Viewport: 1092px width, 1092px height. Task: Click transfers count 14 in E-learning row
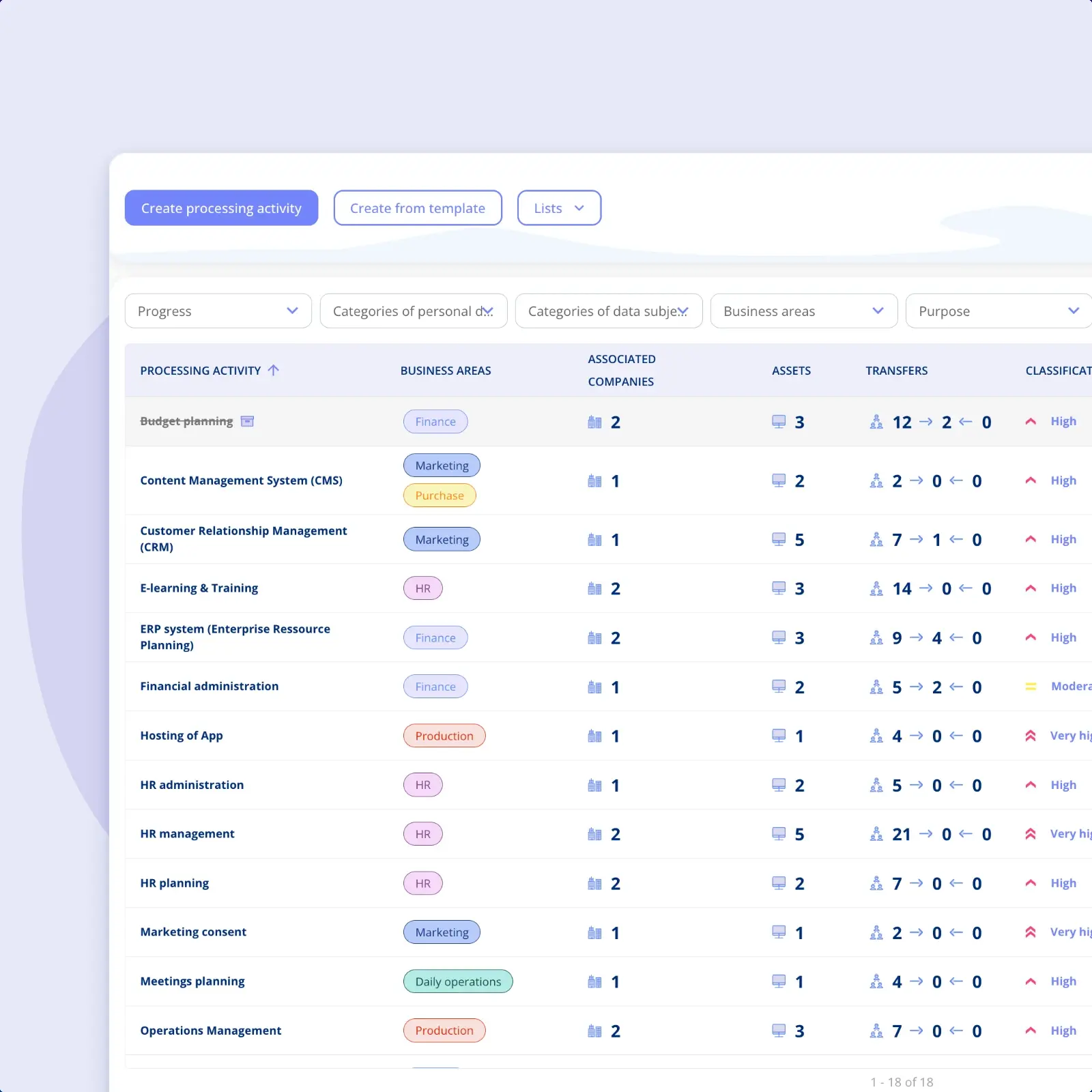(902, 588)
